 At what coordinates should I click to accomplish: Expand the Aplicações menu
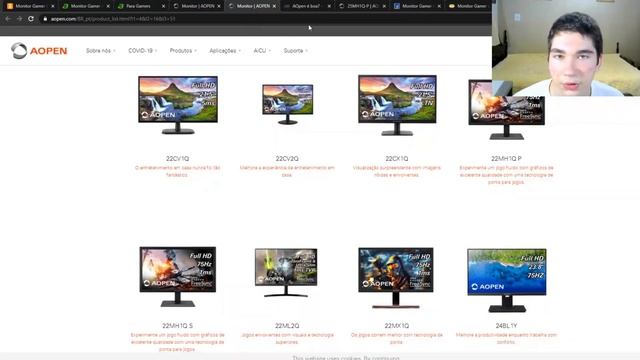pyautogui.click(x=225, y=51)
